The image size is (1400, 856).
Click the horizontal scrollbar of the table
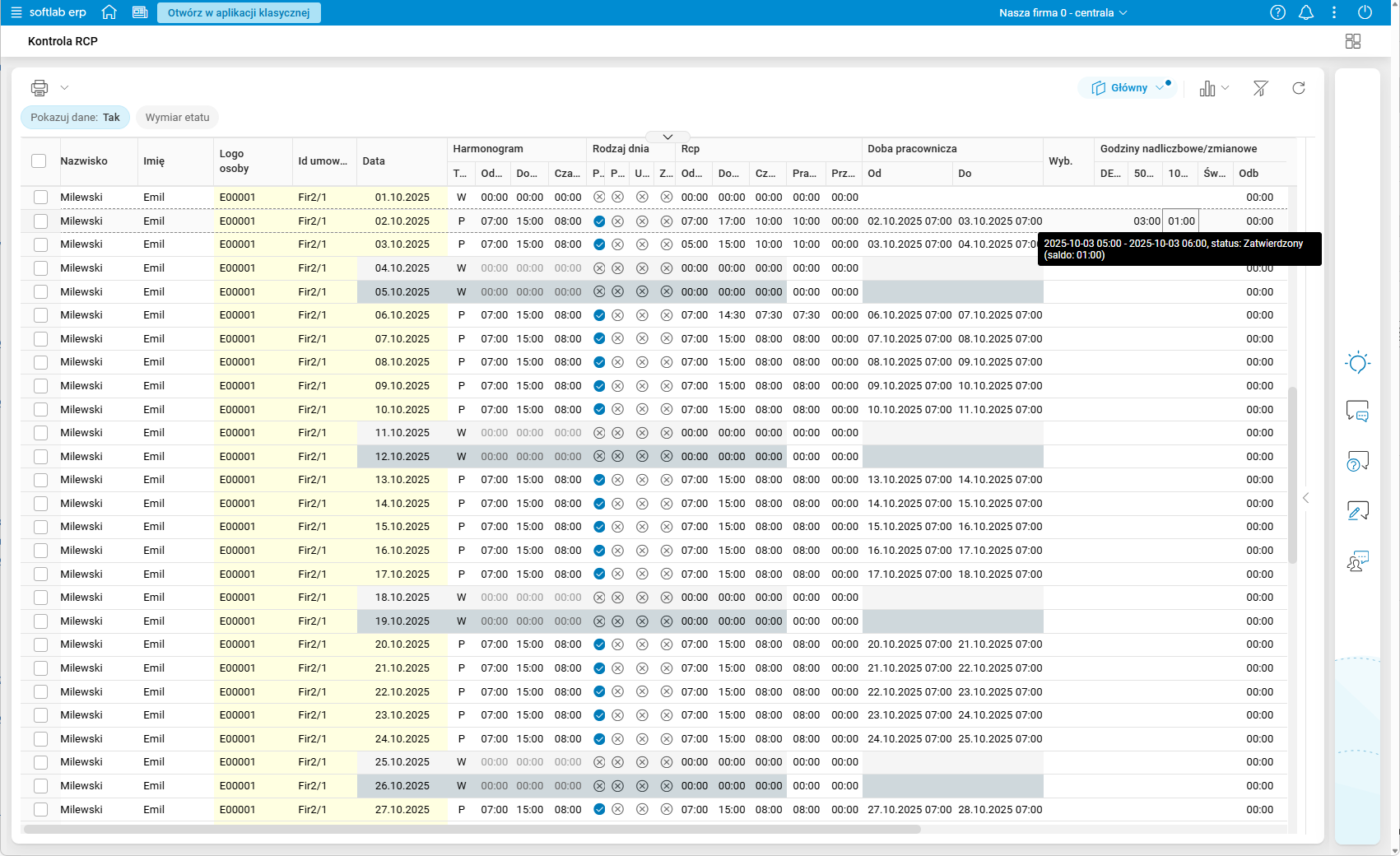pos(472,829)
